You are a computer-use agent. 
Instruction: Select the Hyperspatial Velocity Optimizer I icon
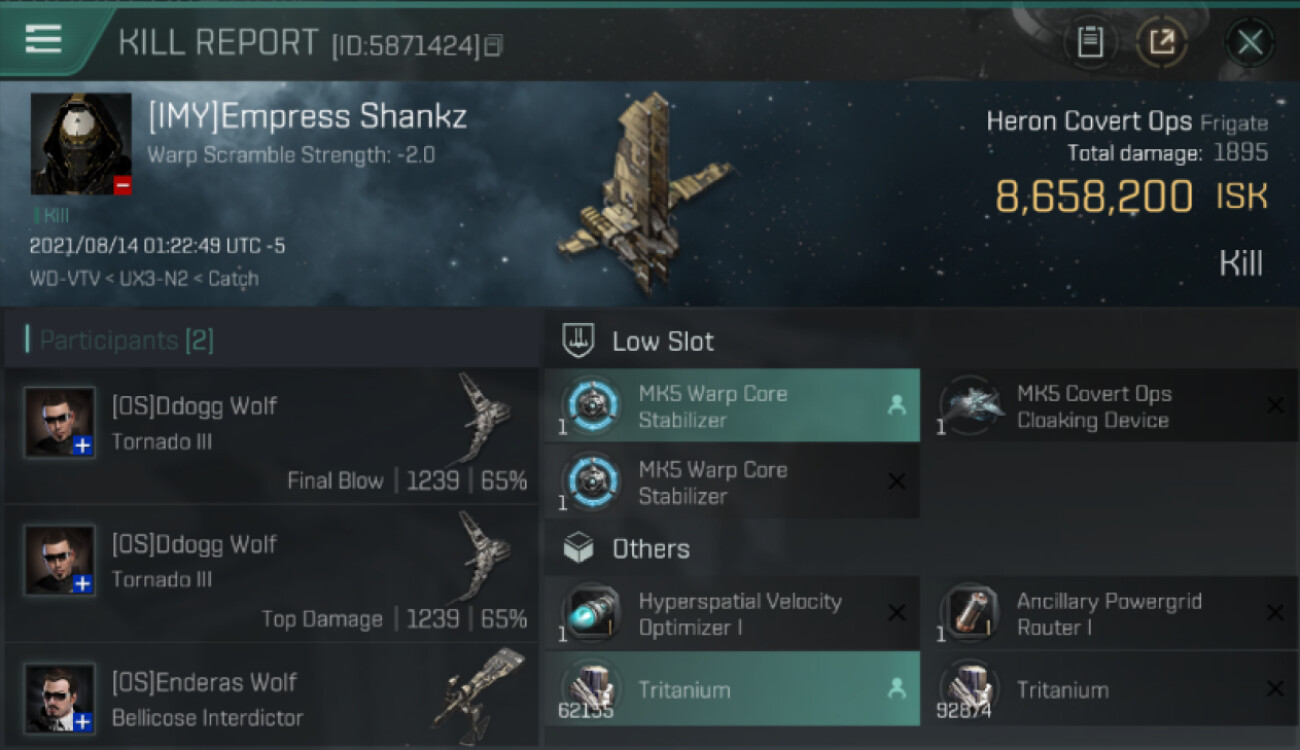tap(592, 614)
